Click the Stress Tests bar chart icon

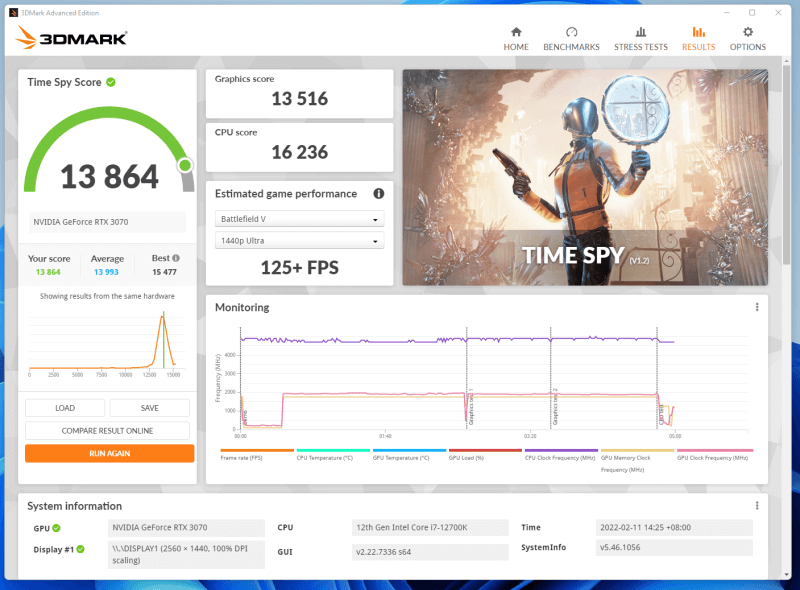(641, 32)
